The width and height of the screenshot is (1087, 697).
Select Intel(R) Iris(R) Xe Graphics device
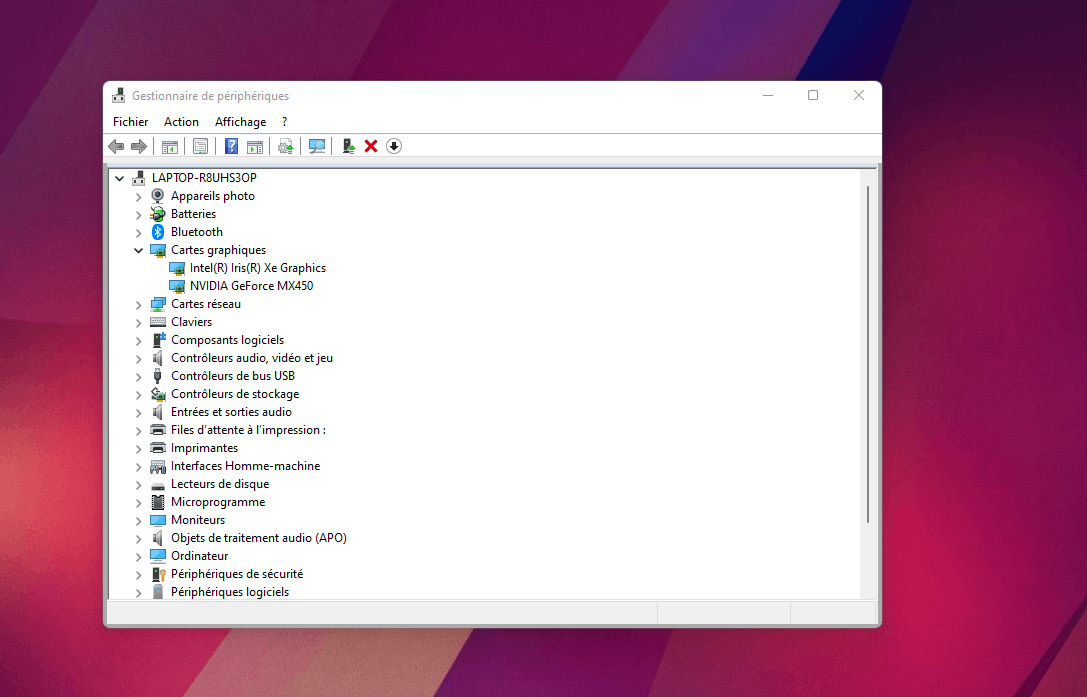coord(258,268)
